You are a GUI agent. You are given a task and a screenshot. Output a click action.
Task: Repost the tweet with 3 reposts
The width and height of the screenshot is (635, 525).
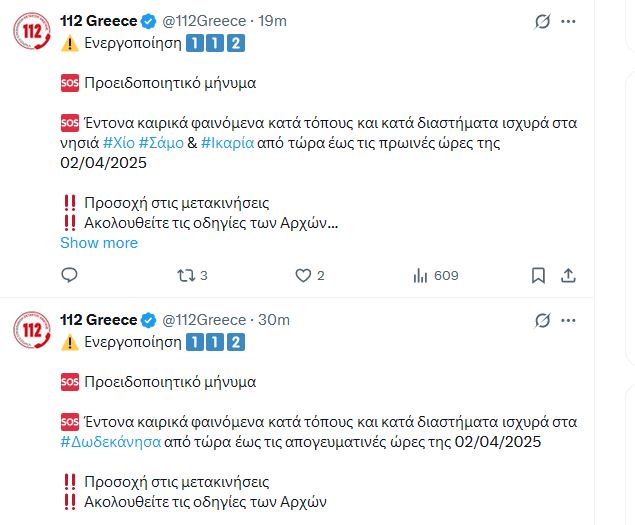click(185, 275)
